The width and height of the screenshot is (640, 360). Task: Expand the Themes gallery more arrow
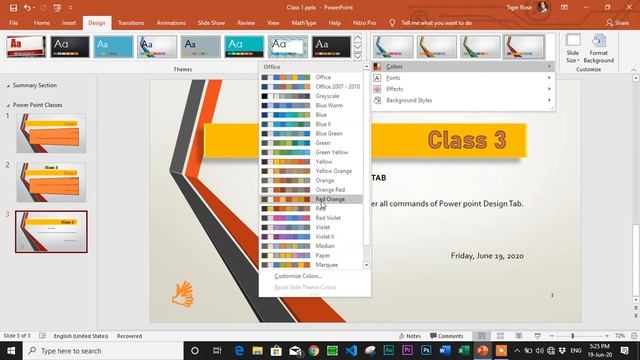[x=358, y=57]
